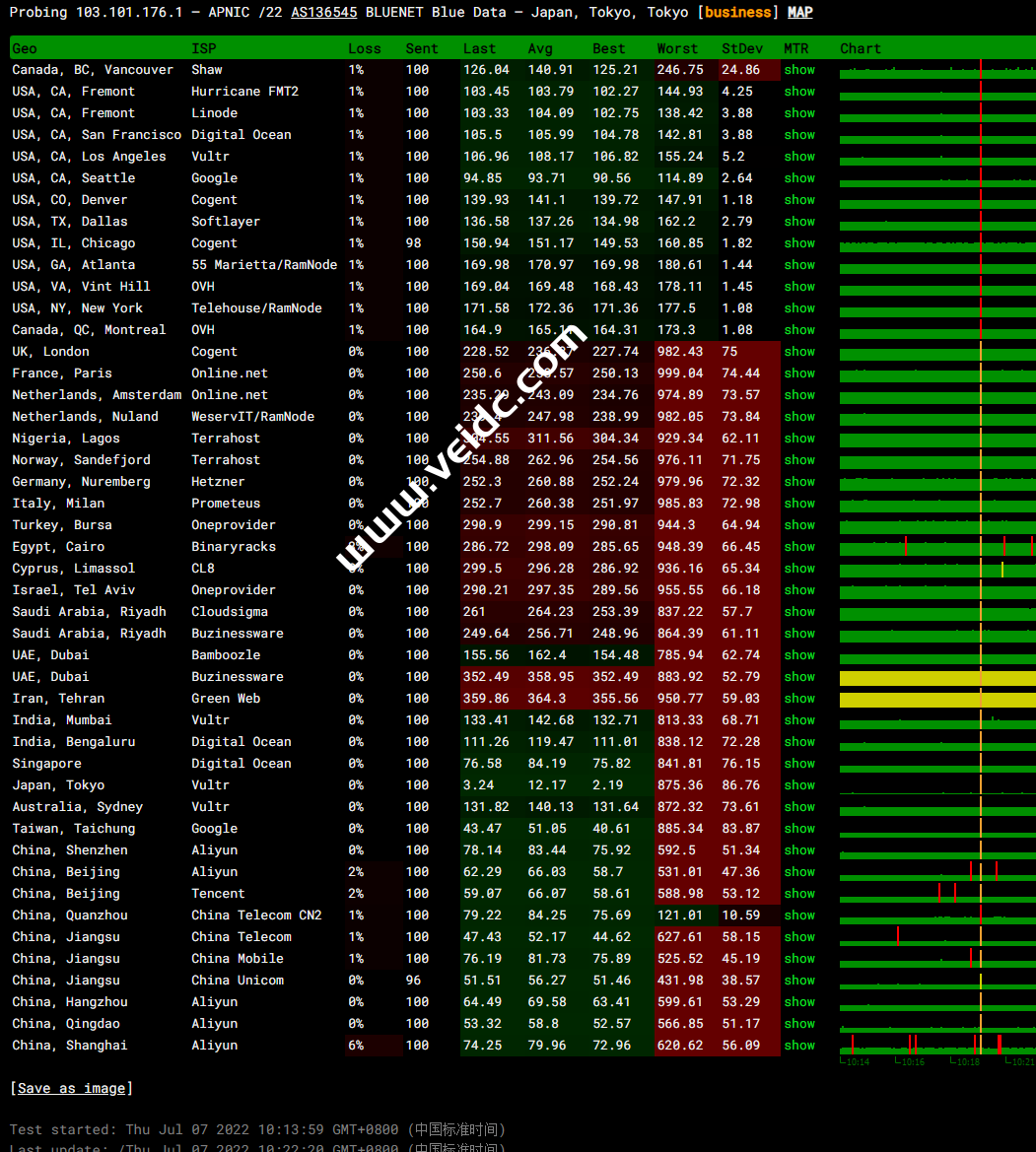Show MTR for Shenzhen Aliyun row
Image resolution: width=1036 pixels, height=1152 pixels.
tap(799, 850)
